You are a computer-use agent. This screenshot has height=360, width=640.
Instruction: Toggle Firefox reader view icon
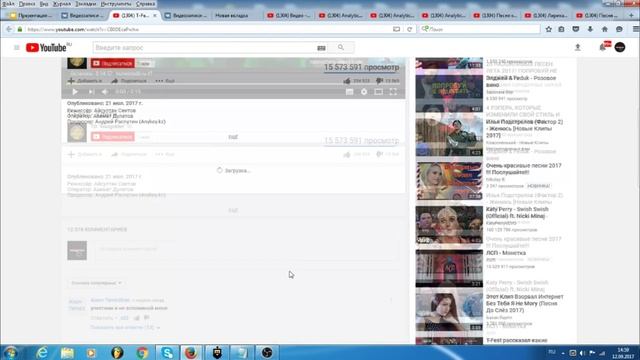pyautogui.click(x=396, y=29)
